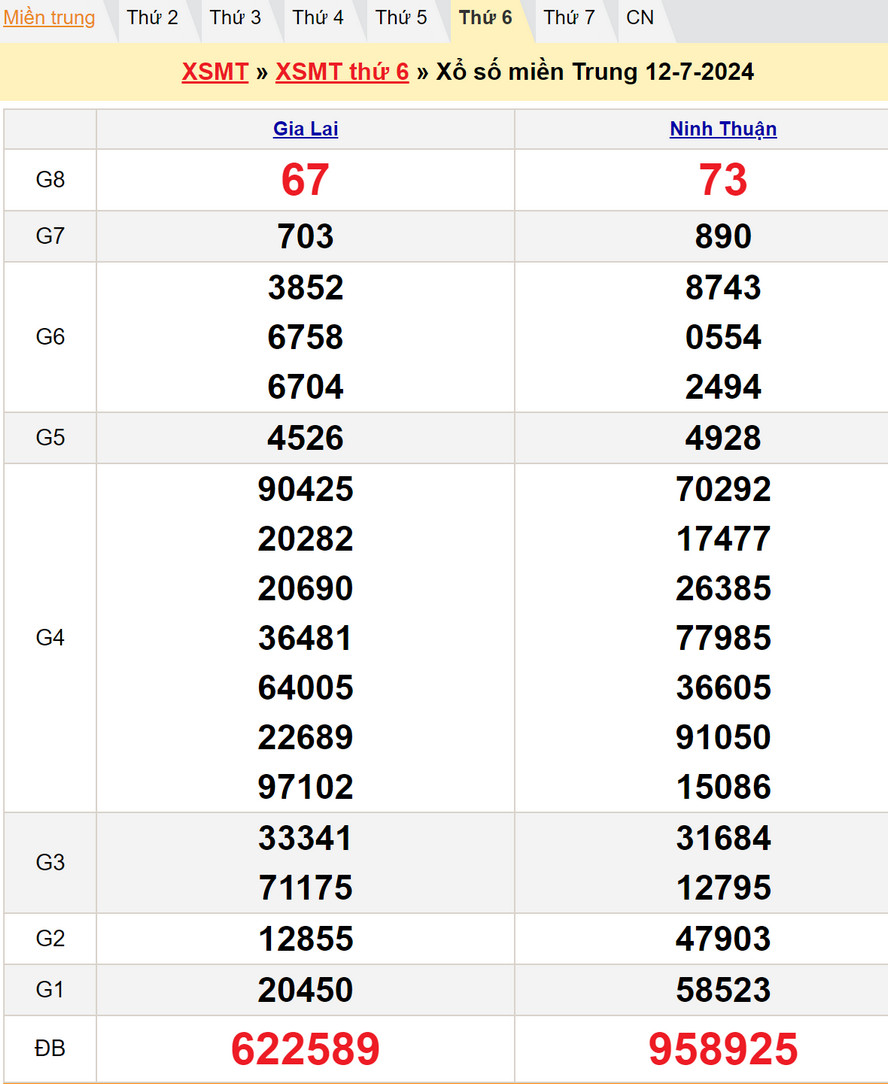Open the Ninh Thuận province link
888x1084 pixels.
(723, 129)
